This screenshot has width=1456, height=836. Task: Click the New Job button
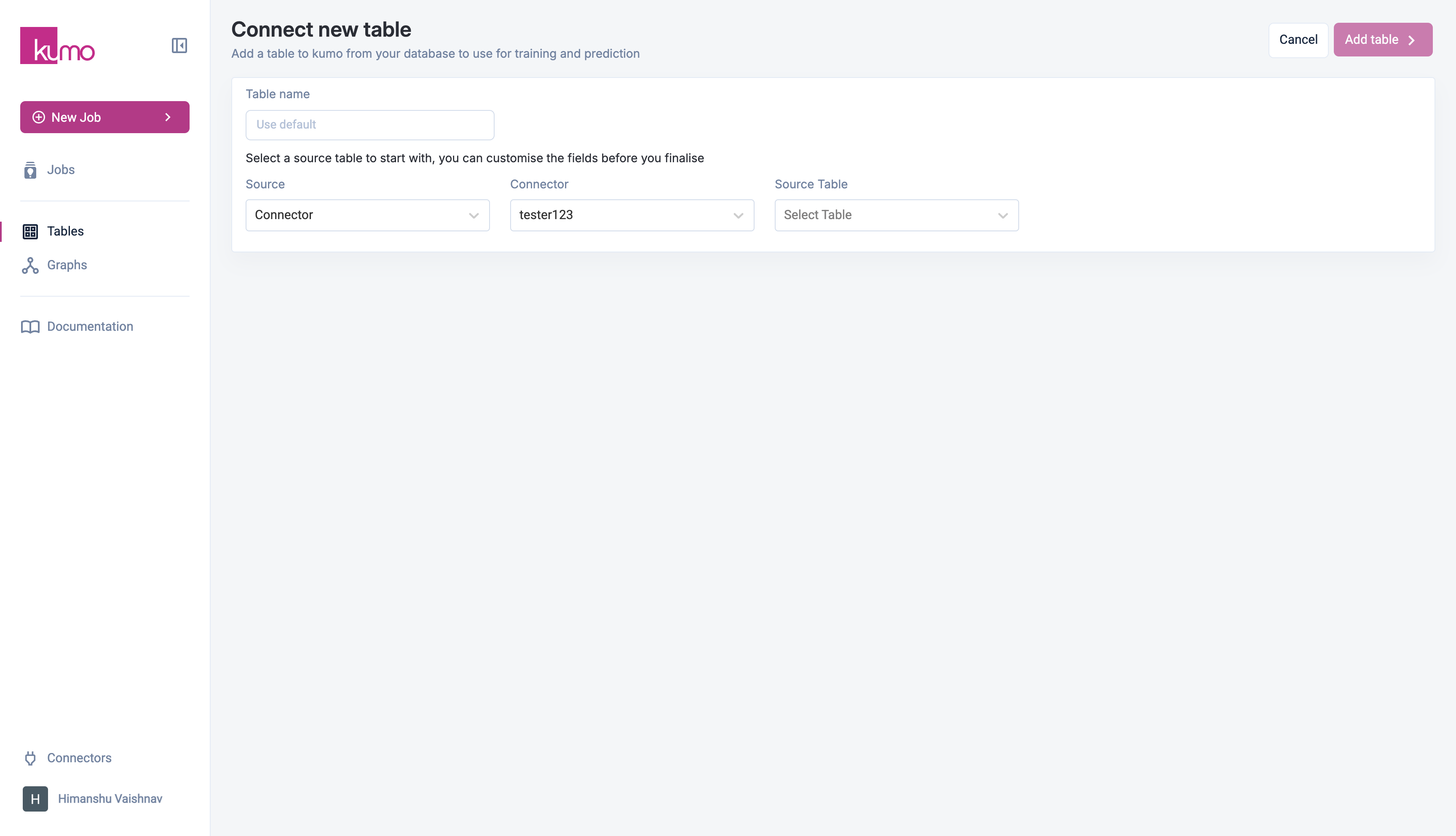click(104, 117)
